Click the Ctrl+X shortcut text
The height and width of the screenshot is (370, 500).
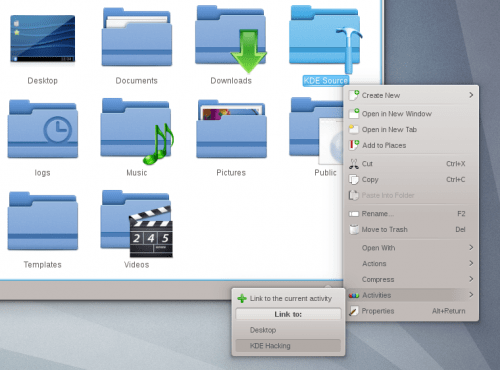click(x=456, y=164)
